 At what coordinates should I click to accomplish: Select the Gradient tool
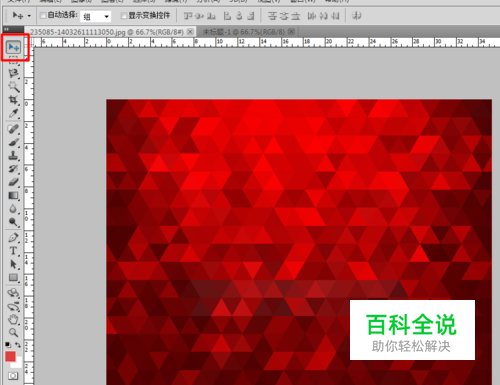[x=13, y=195]
